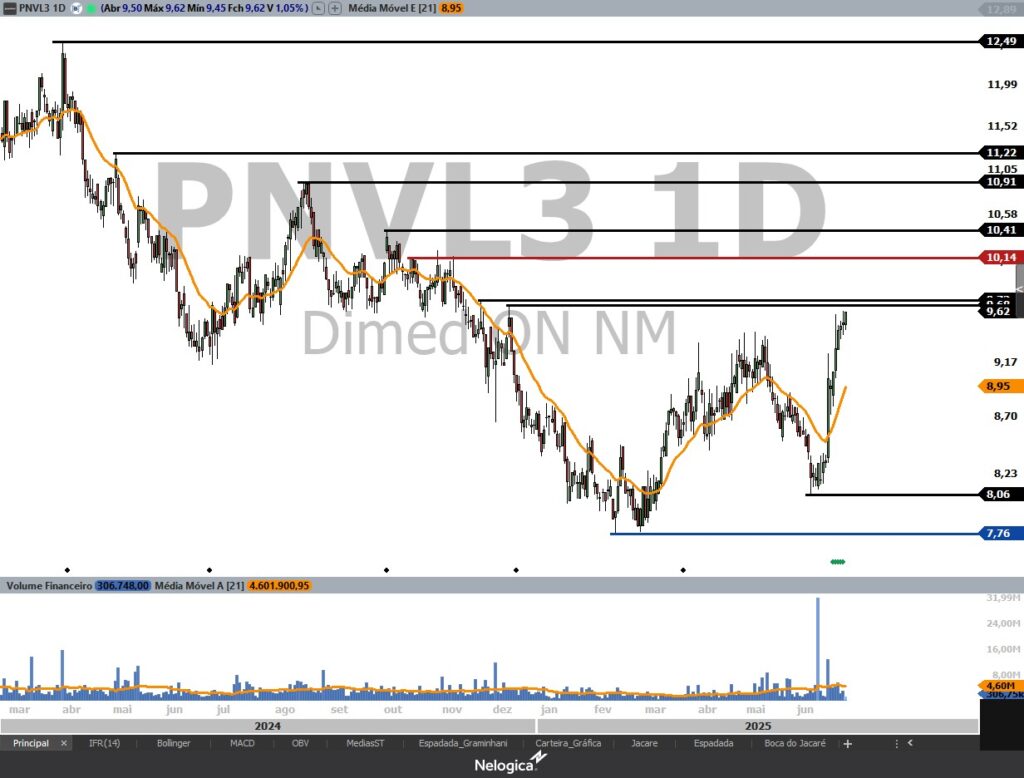Click the blue 306.748,00 volume value

point(123,586)
